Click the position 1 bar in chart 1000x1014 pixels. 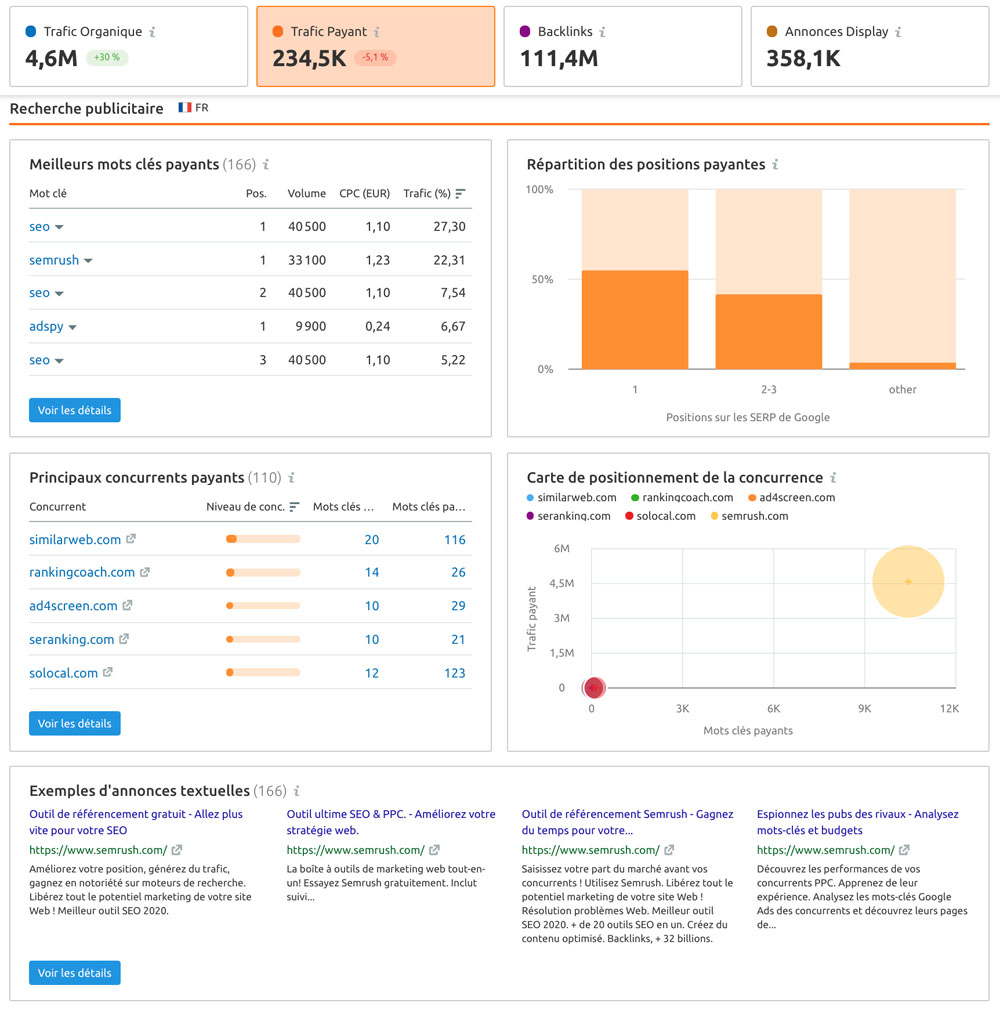635,319
